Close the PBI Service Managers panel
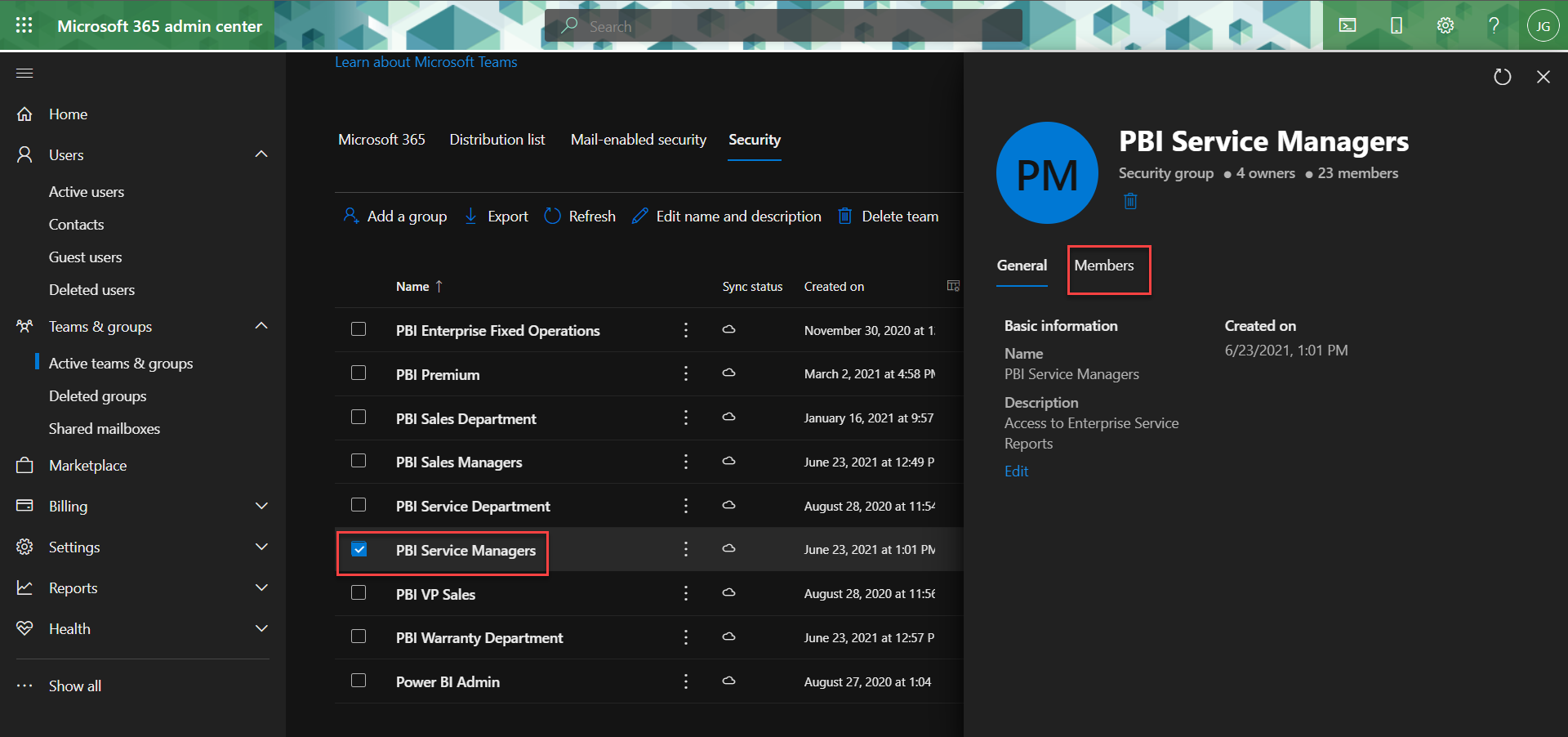 coord(1543,77)
